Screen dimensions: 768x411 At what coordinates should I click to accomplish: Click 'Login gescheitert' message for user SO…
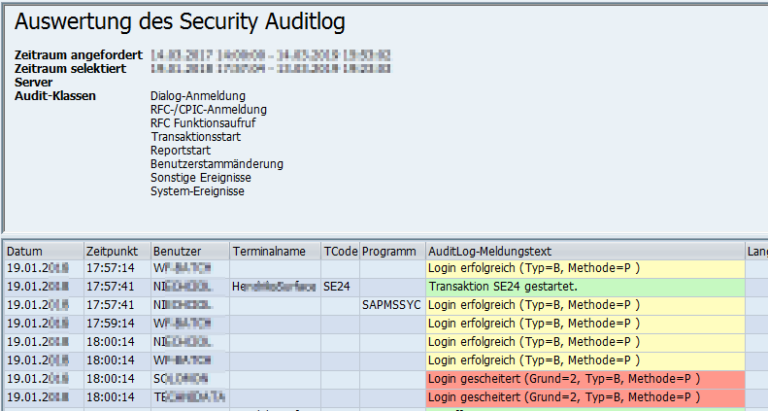point(585,379)
